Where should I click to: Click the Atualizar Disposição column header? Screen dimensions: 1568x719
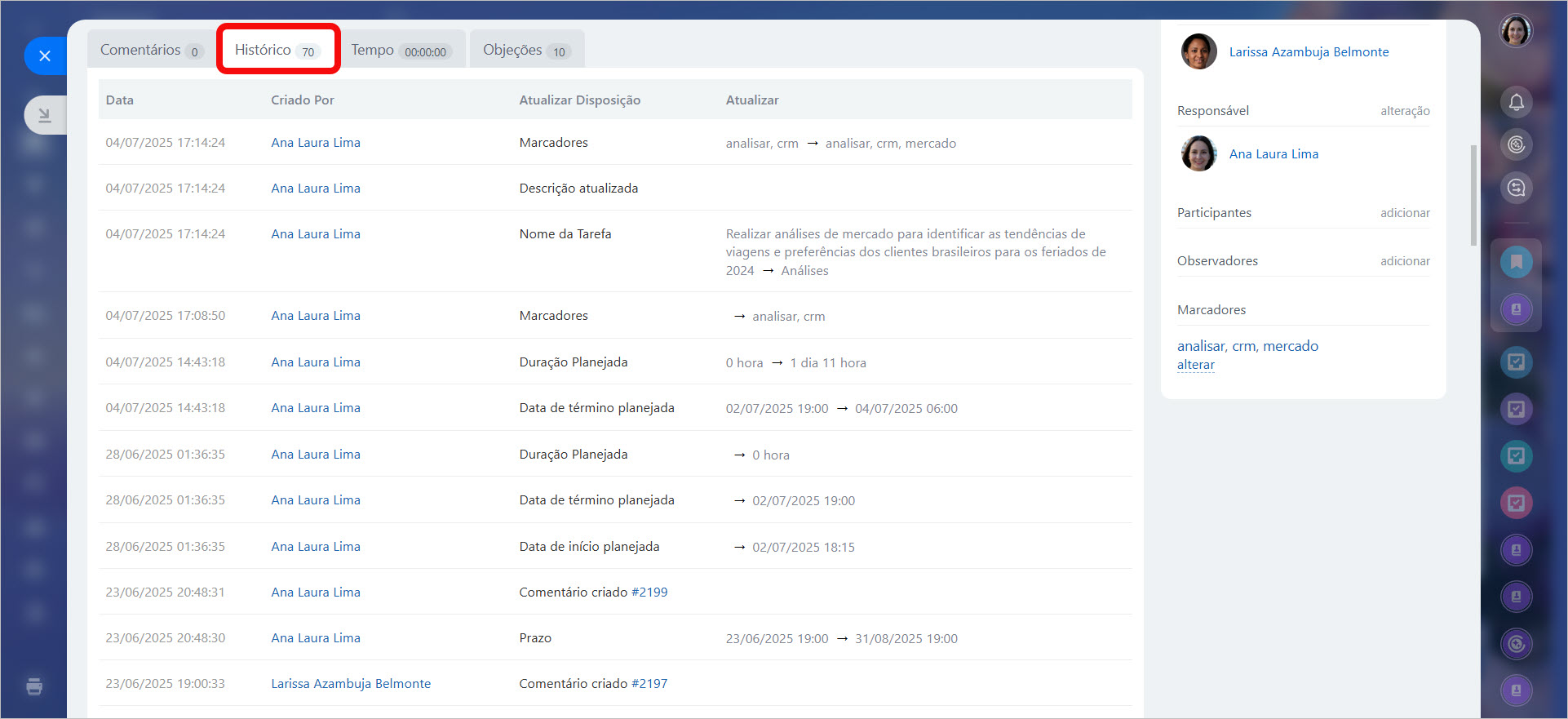pyautogui.click(x=579, y=100)
